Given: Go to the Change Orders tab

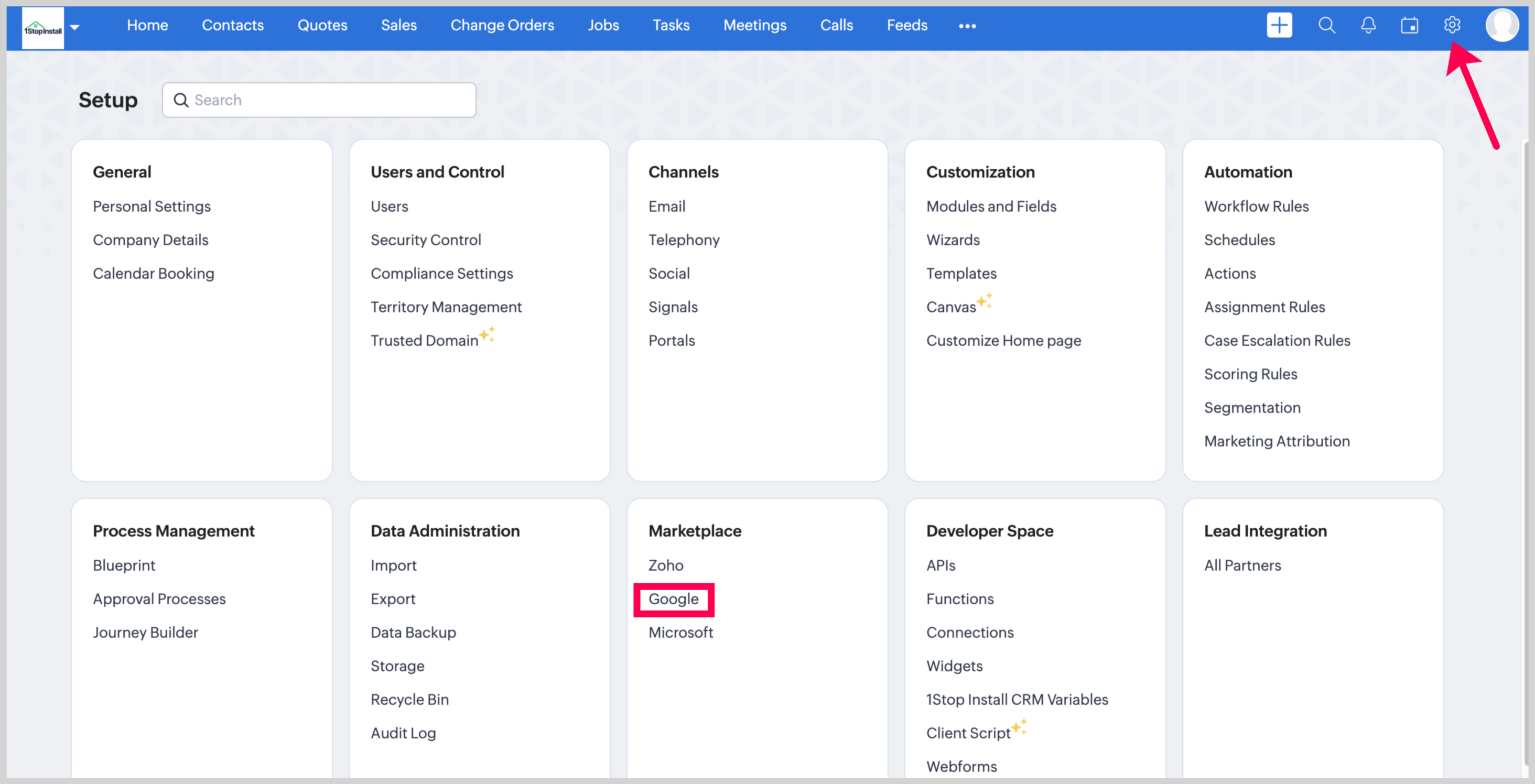Looking at the screenshot, I should [x=502, y=26].
